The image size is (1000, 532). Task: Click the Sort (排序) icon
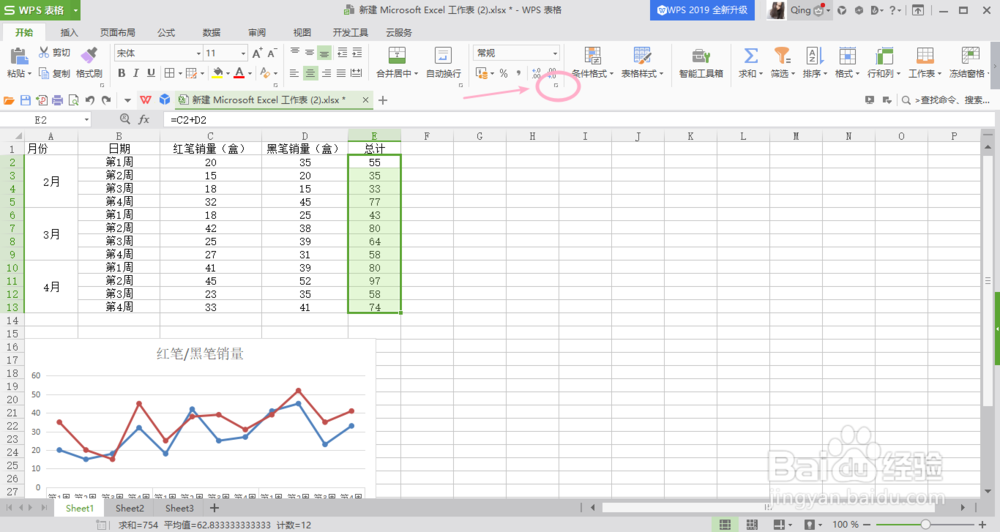[x=814, y=55]
